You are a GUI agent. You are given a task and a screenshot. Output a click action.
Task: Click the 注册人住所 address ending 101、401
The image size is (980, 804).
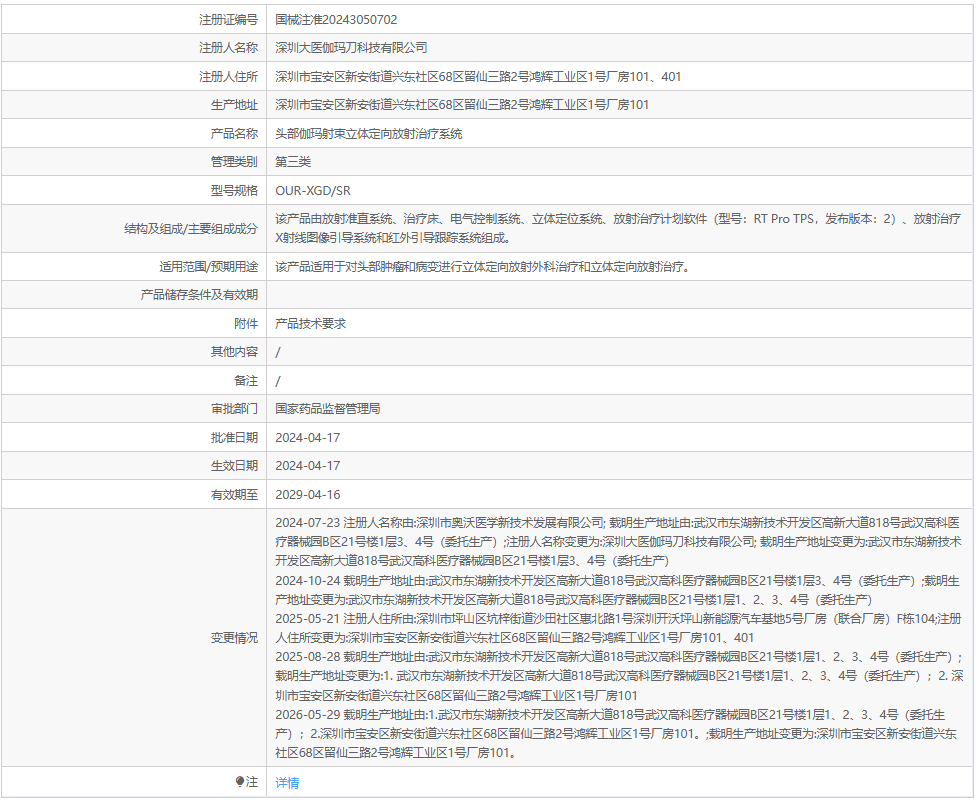pos(478,76)
